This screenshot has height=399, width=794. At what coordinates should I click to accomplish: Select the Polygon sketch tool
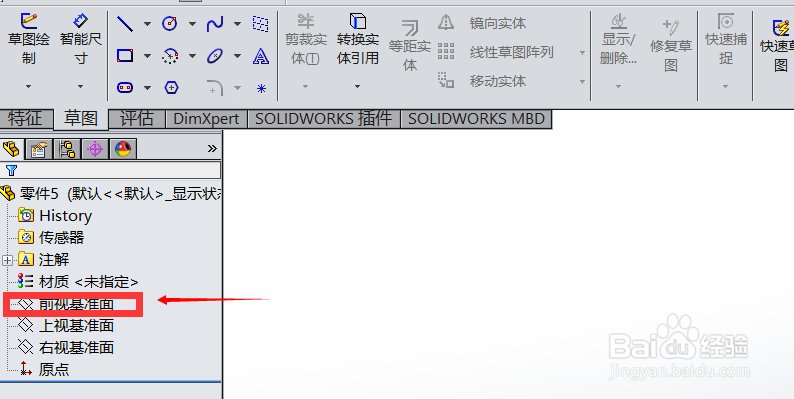(x=172, y=88)
